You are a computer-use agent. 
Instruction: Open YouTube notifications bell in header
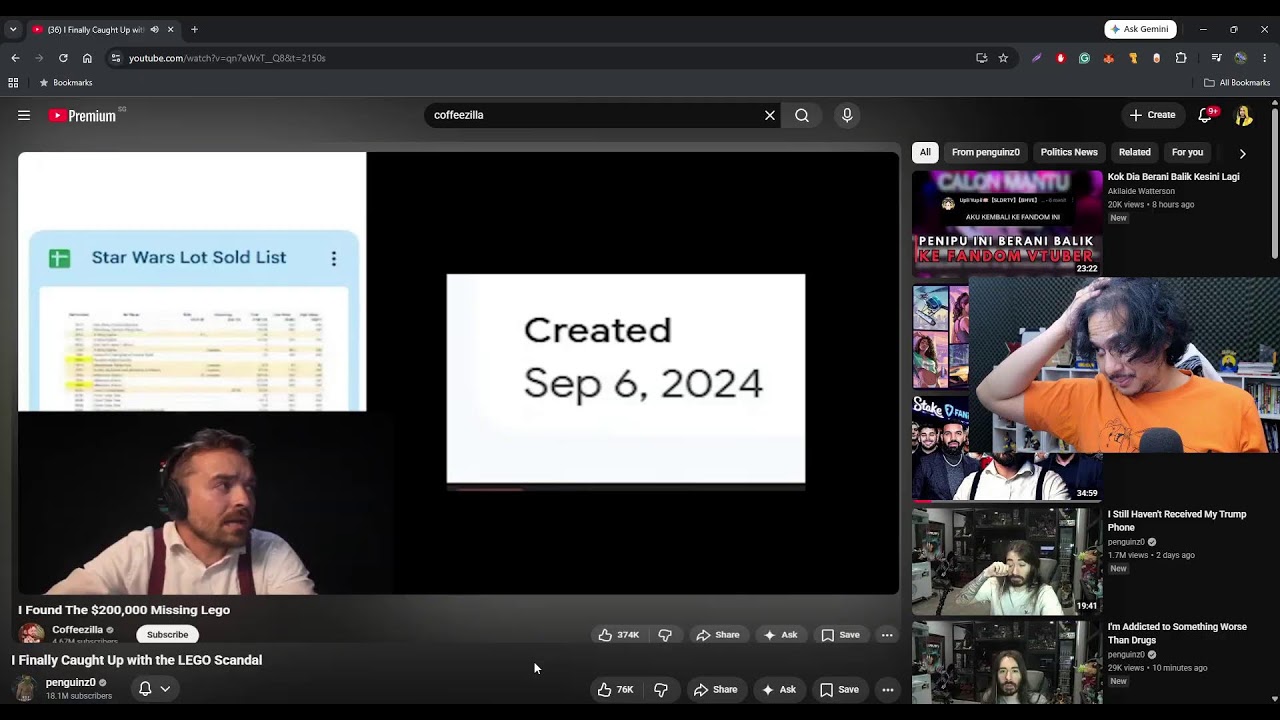[x=1205, y=115]
